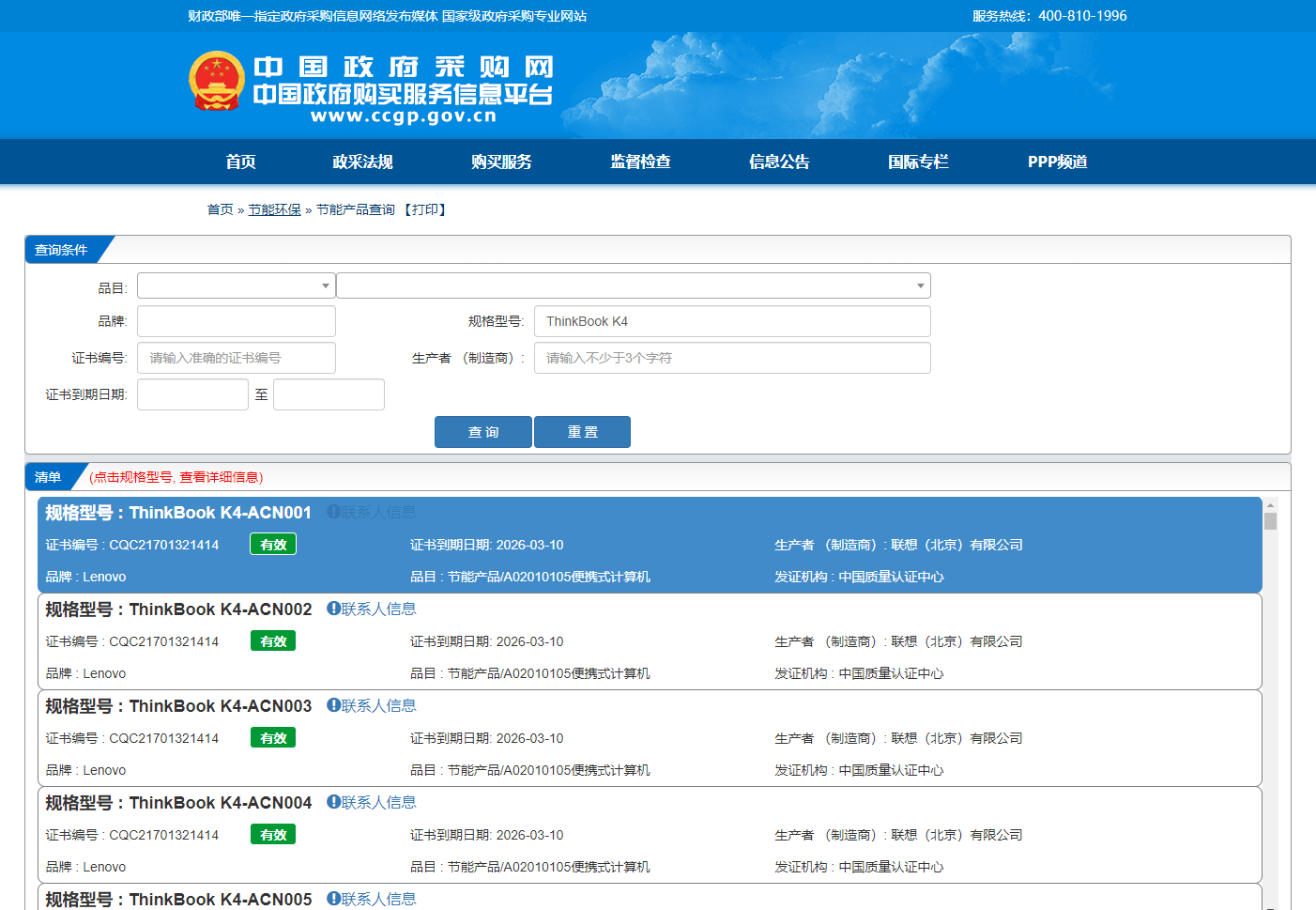1316x910 pixels.
Task: Focus the 证书编号 certificate number field
Action: click(237, 358)
